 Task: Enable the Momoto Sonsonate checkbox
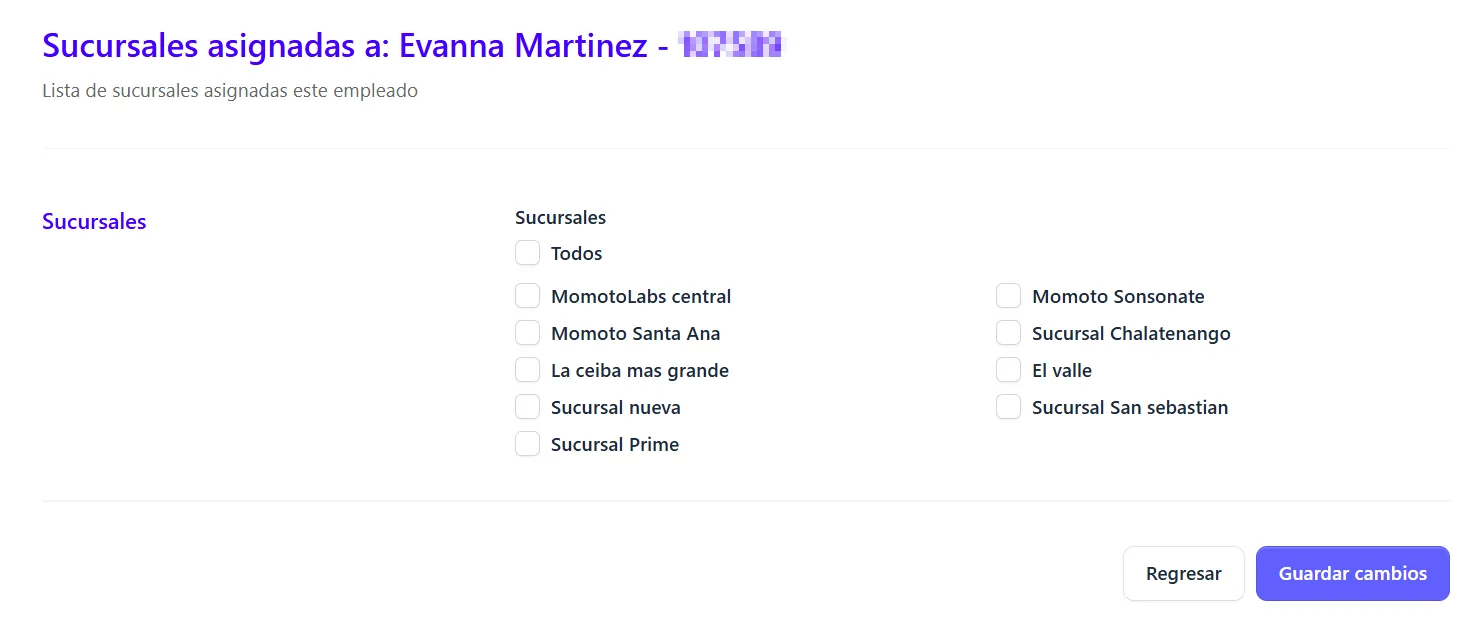[x=1008, y=296]
